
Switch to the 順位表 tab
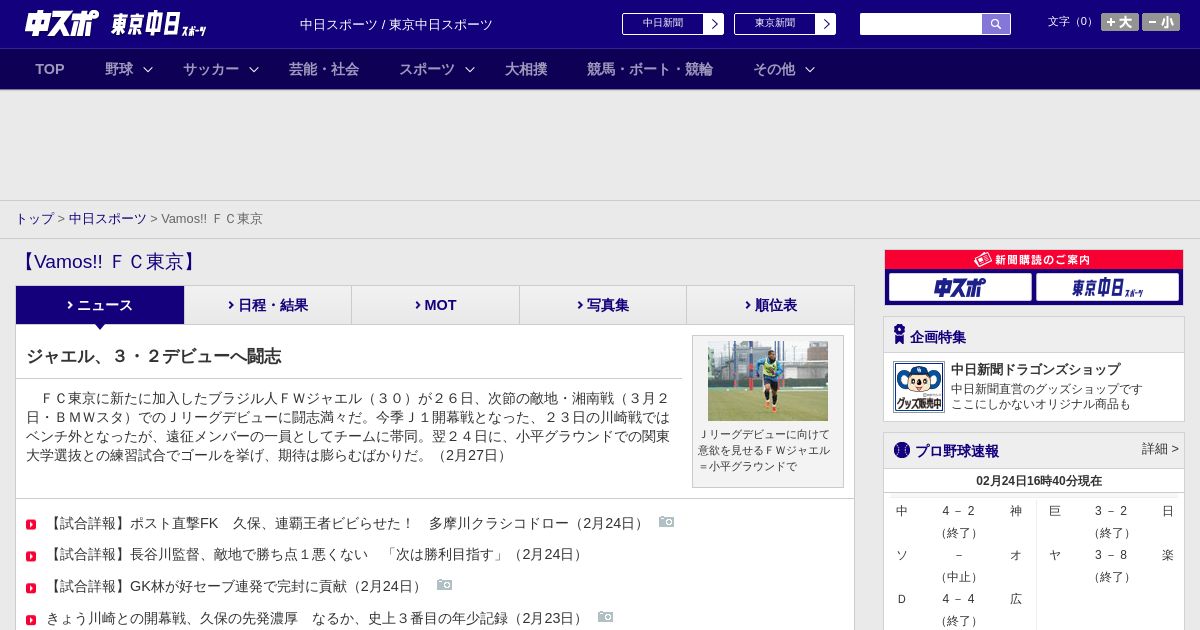point(770,305)
